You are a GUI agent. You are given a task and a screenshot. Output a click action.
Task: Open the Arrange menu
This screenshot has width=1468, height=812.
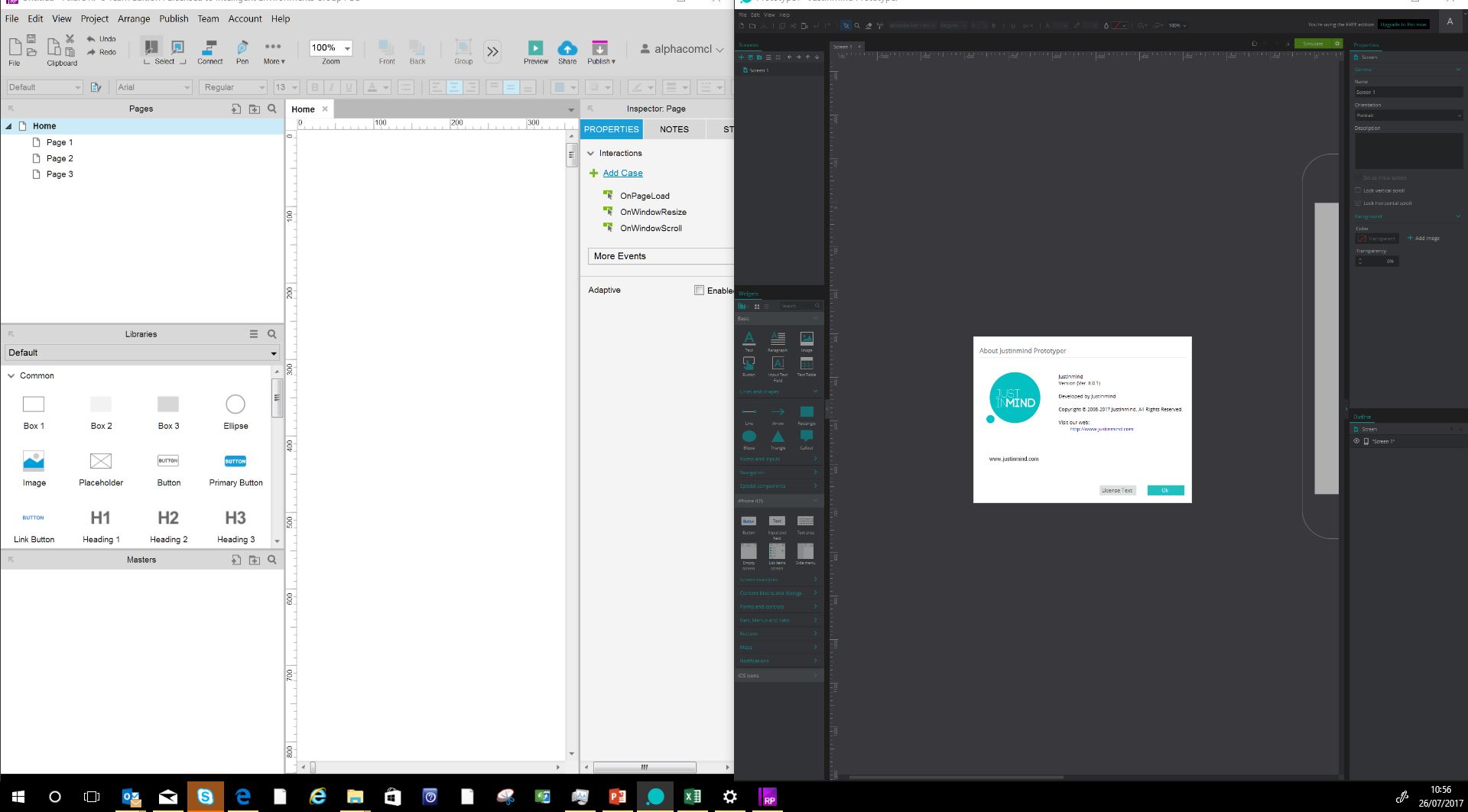pos(134,18)
